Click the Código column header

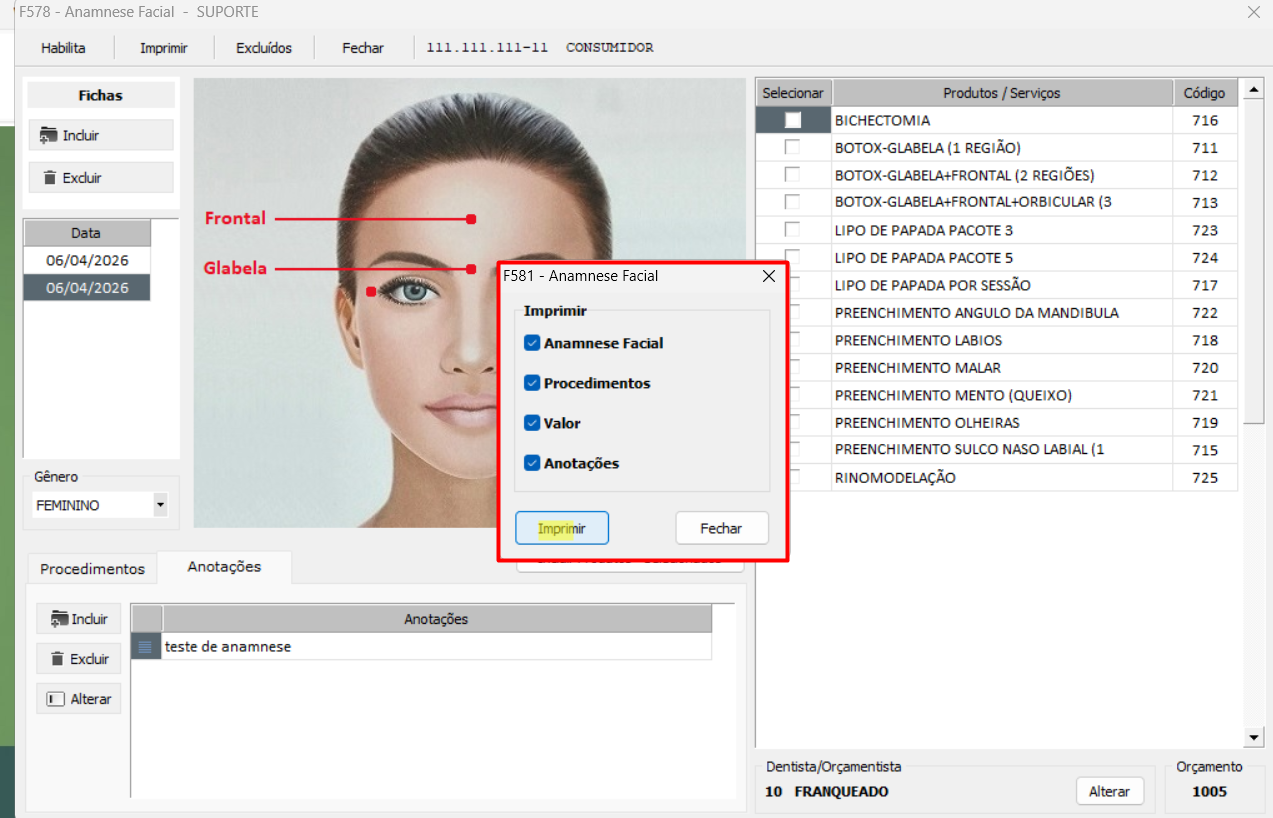(1204, 93)
